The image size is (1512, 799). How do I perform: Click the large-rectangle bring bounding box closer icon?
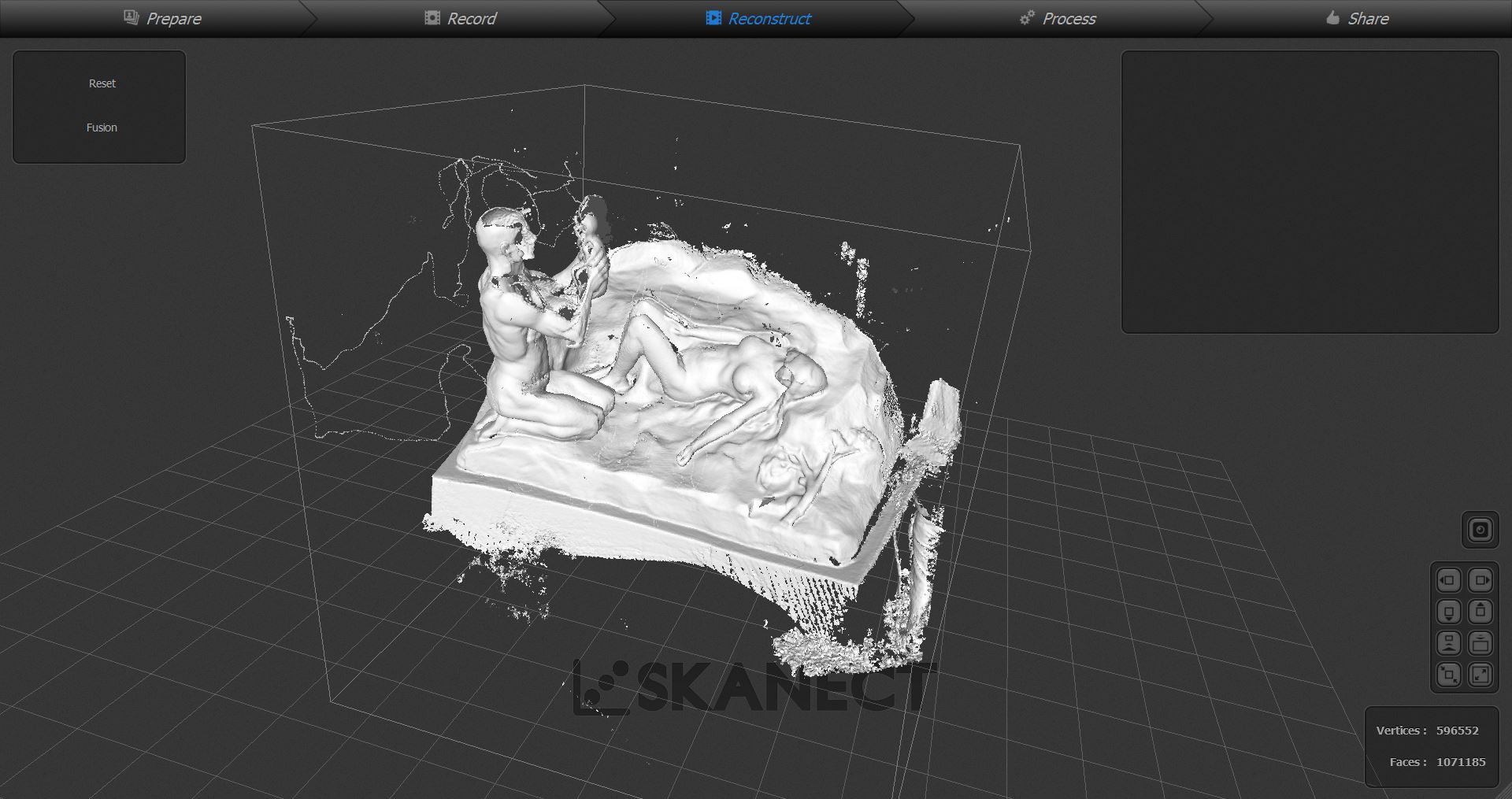coord(1480,643)
